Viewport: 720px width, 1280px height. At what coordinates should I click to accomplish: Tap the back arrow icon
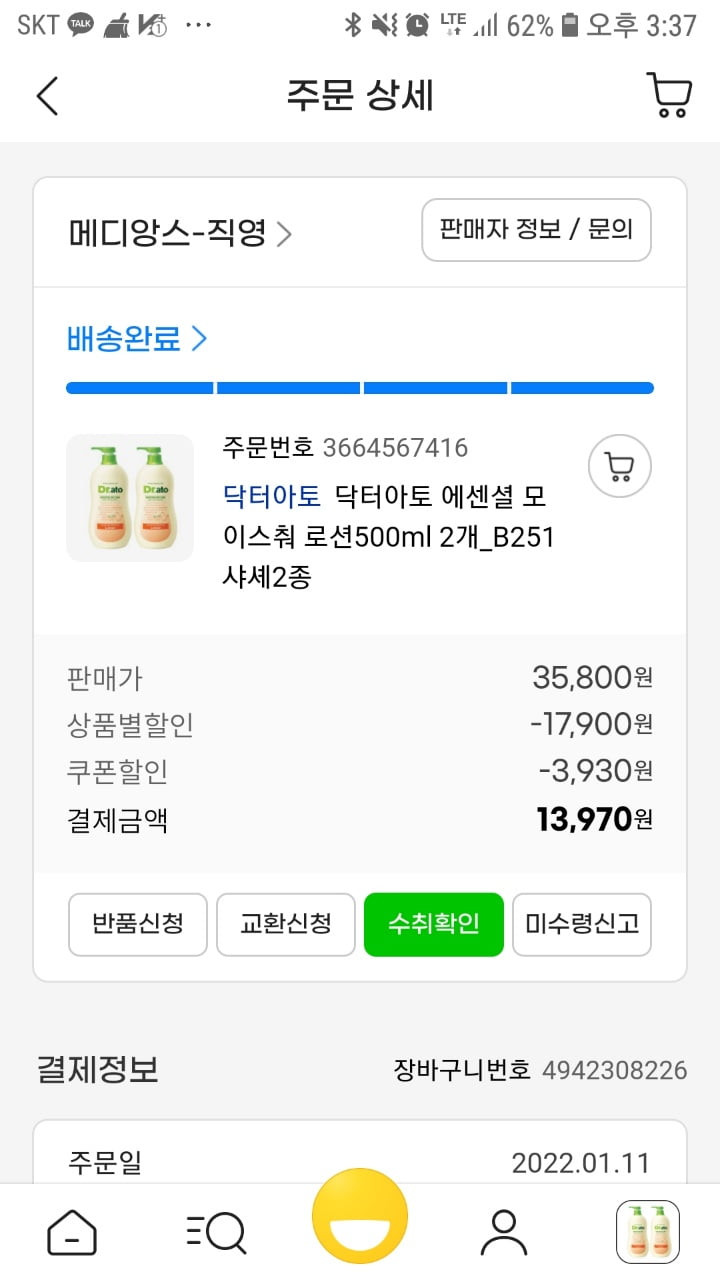pos(47,96)
